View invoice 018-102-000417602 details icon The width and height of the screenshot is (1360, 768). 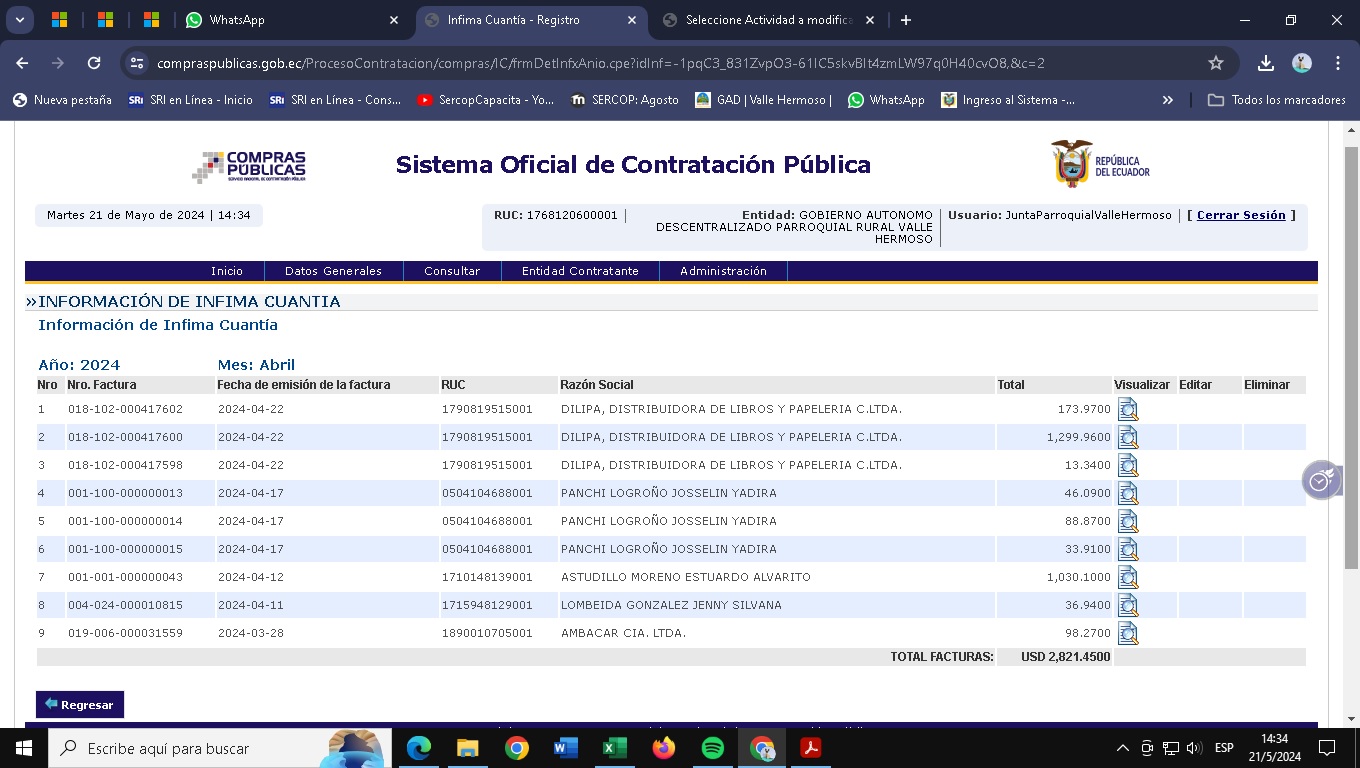tap(1128, 409)
